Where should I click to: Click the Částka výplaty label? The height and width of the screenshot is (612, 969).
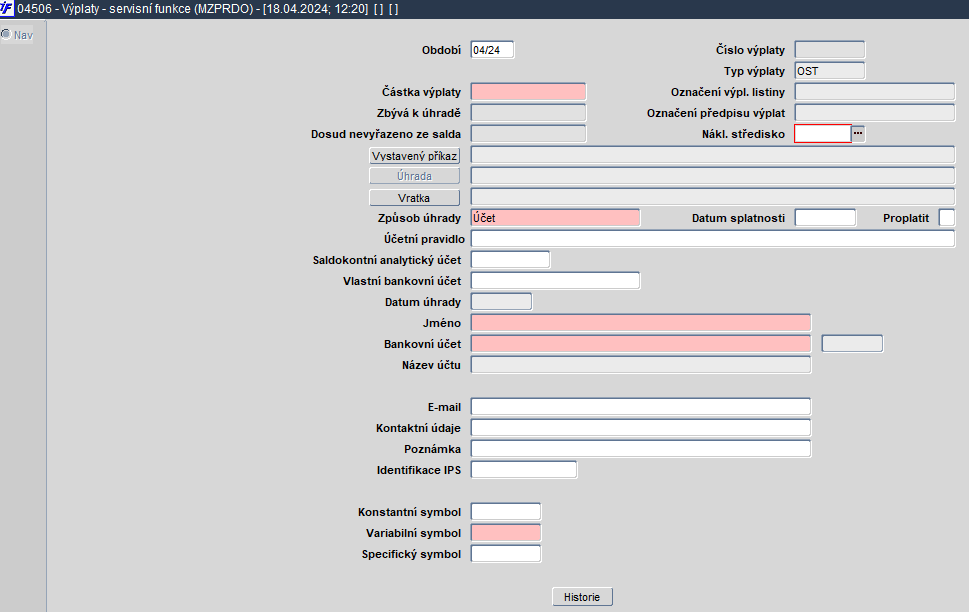coord(421,92)
